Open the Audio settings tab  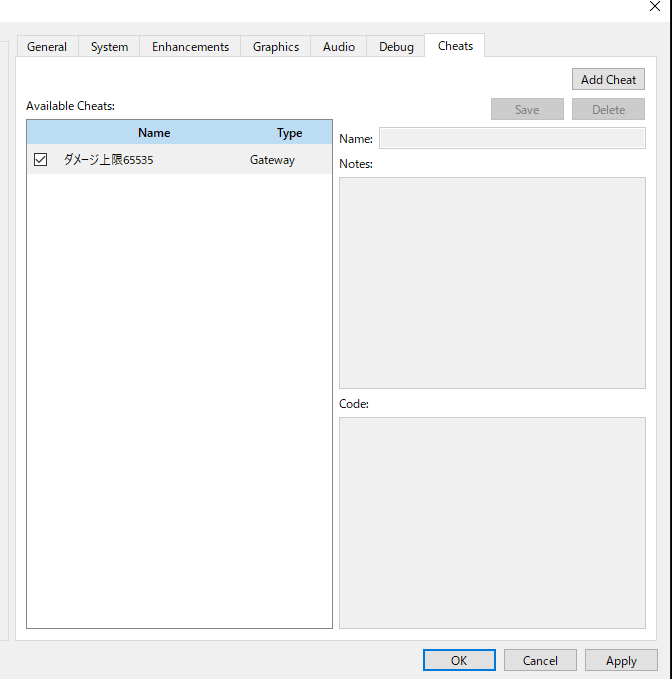point(339,47)
